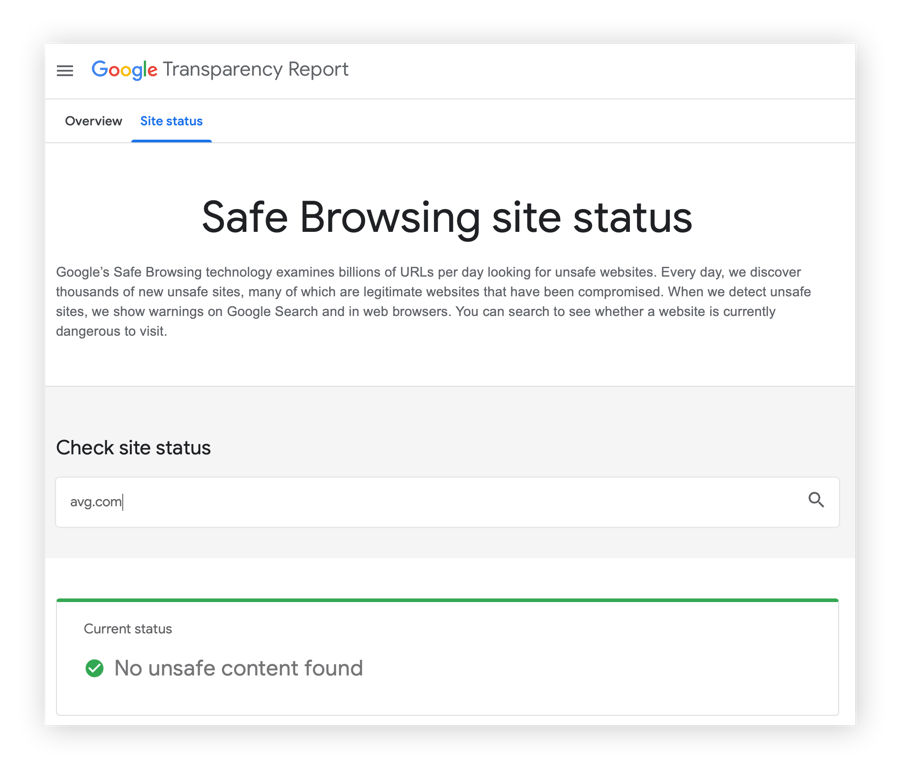Click the shield-style verified check badge

94,668
